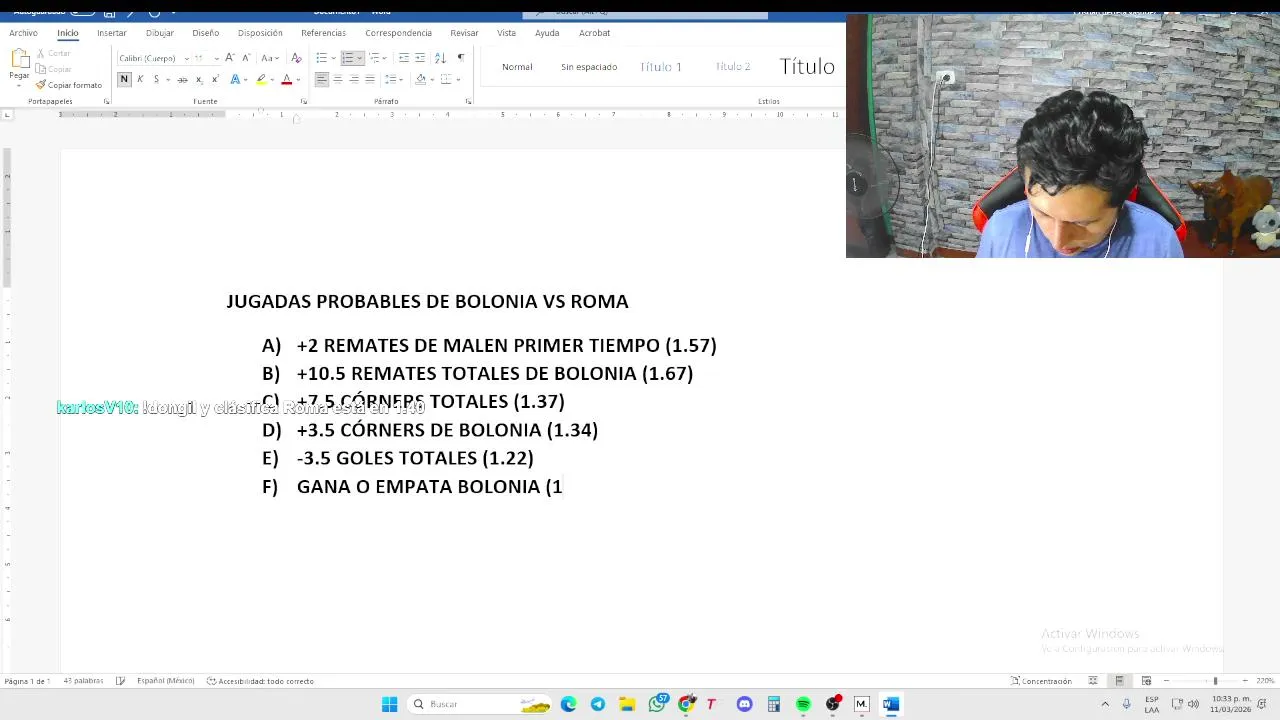Screen dimensions: 1280x720
Task: Apply red font color
Action: click(286, 79)
